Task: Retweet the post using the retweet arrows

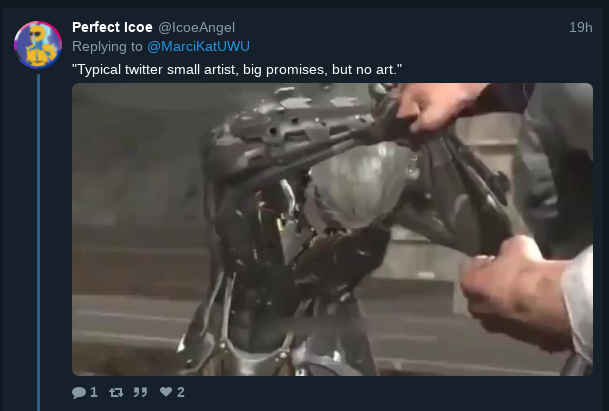Action: 116,392
